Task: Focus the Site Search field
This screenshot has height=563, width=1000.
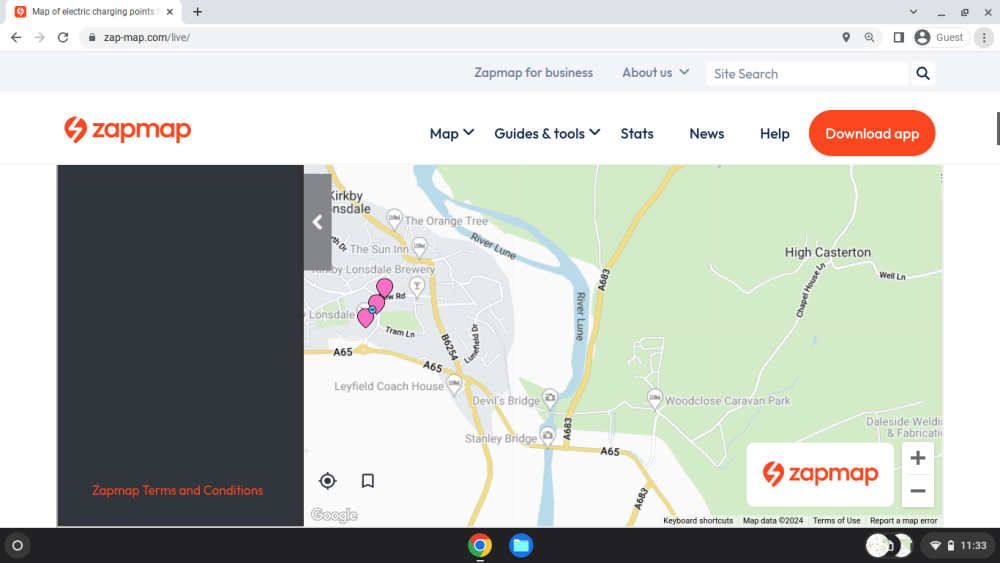Action: tap(807, 73)
